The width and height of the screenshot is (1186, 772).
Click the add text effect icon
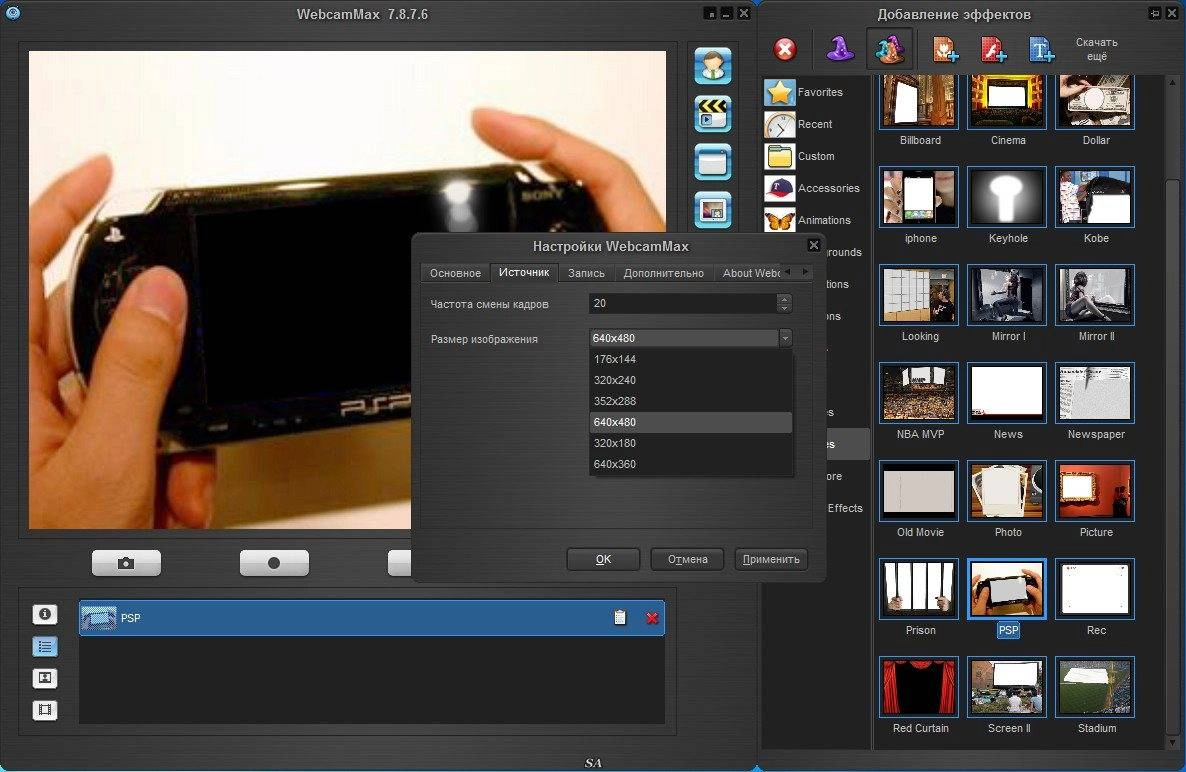click(x=1042, y=50)
